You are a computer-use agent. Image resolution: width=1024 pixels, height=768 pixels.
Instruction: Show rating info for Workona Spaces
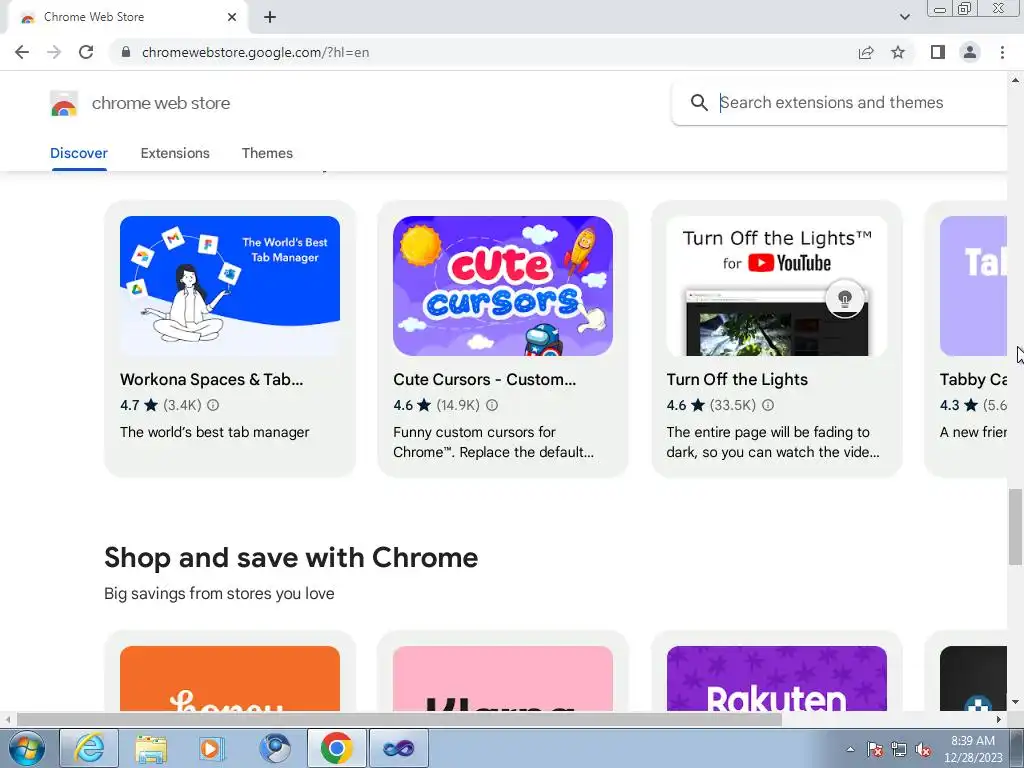213,405
